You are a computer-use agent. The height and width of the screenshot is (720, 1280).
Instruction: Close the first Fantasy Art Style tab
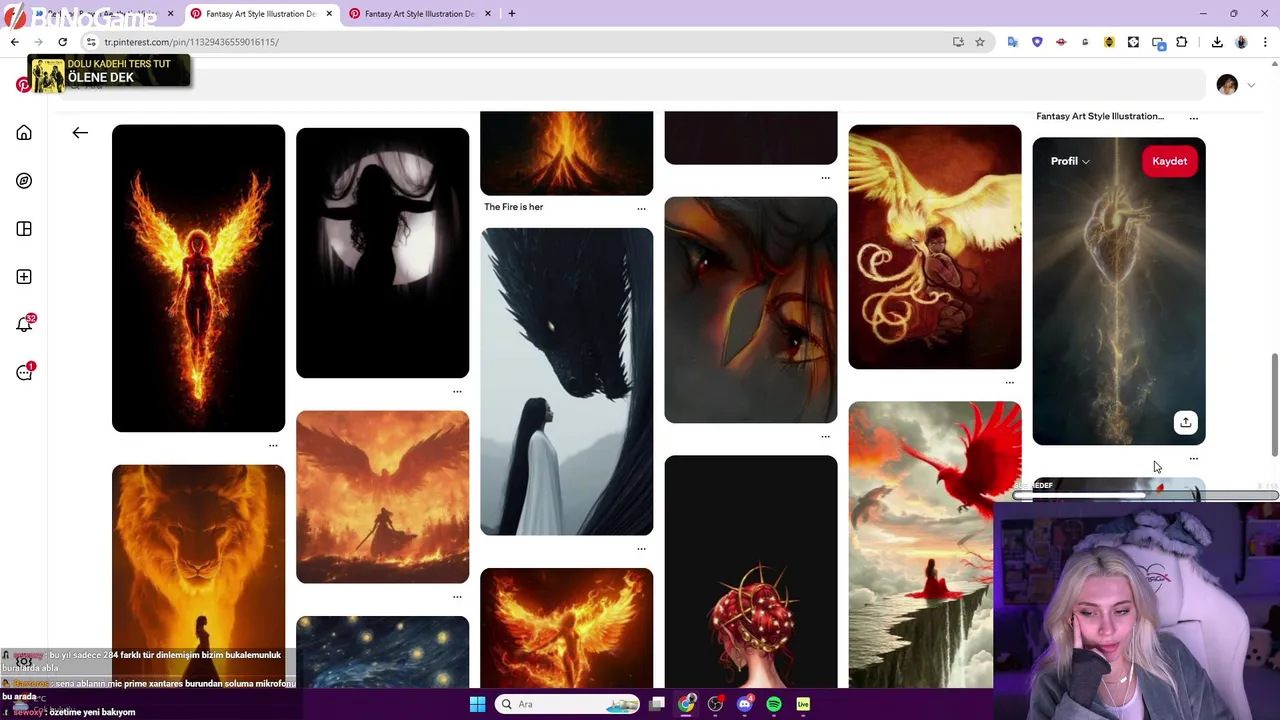tap(329, 14)
